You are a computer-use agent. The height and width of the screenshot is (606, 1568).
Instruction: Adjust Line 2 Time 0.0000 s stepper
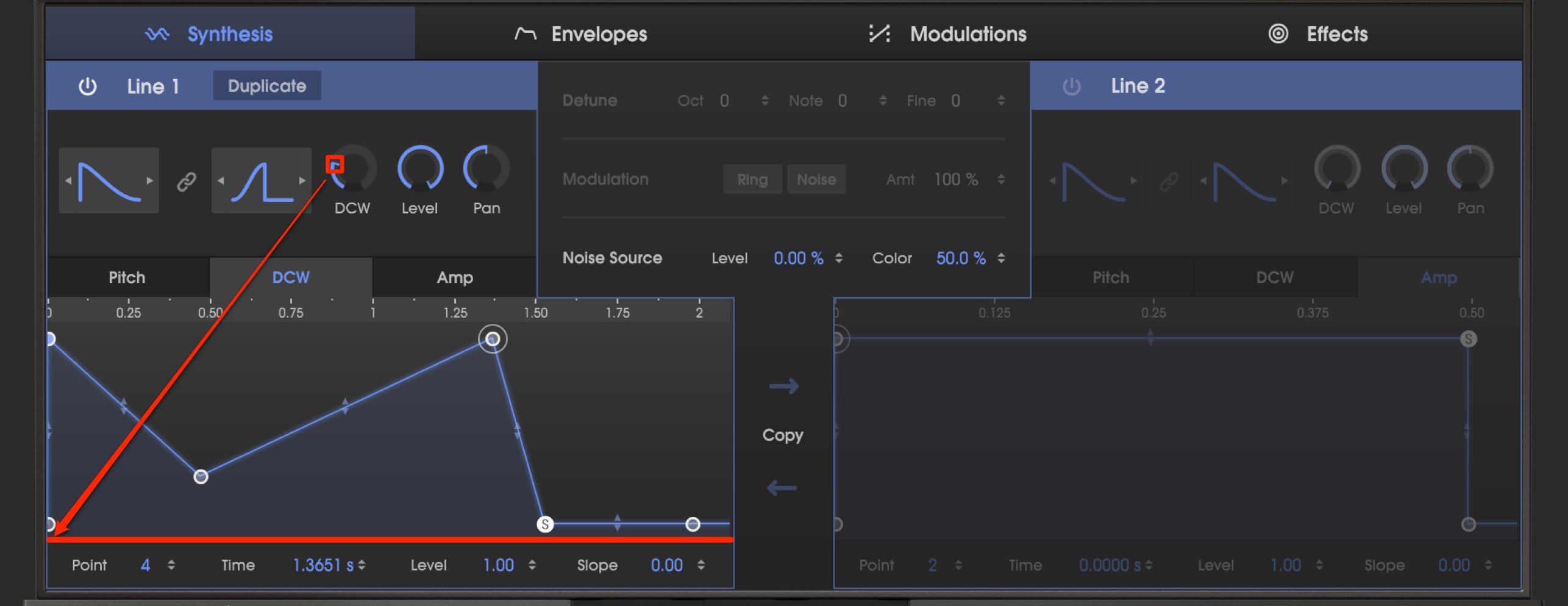[x=1149, y=565]
